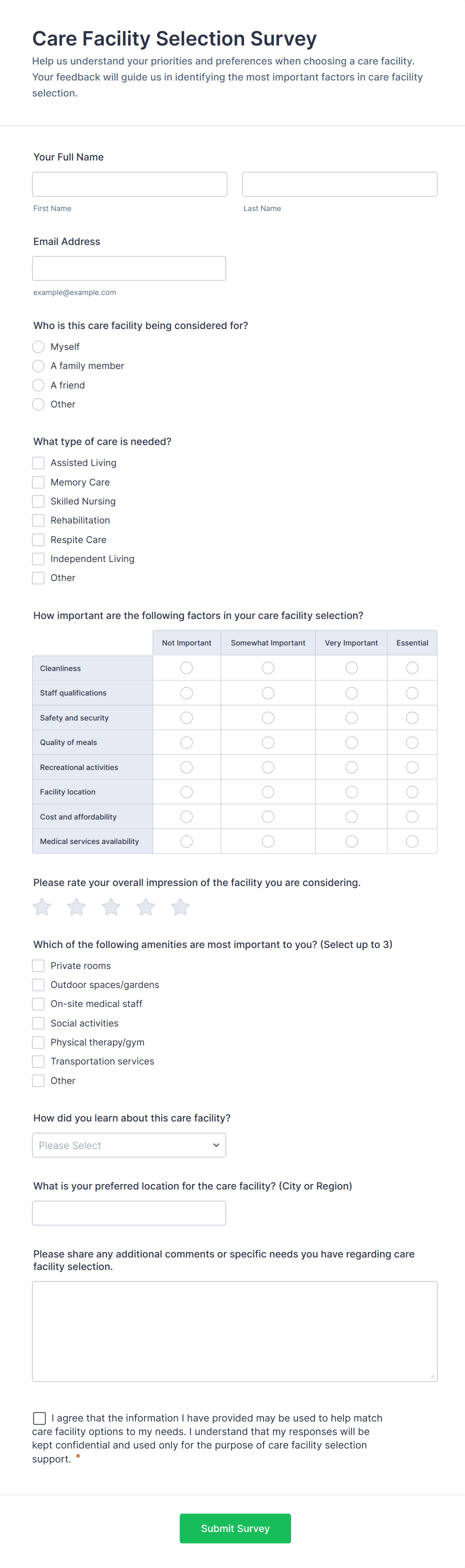Agree to the confidentiality statement
This screenshot has height=1568, width=465.
(39, 1417)
